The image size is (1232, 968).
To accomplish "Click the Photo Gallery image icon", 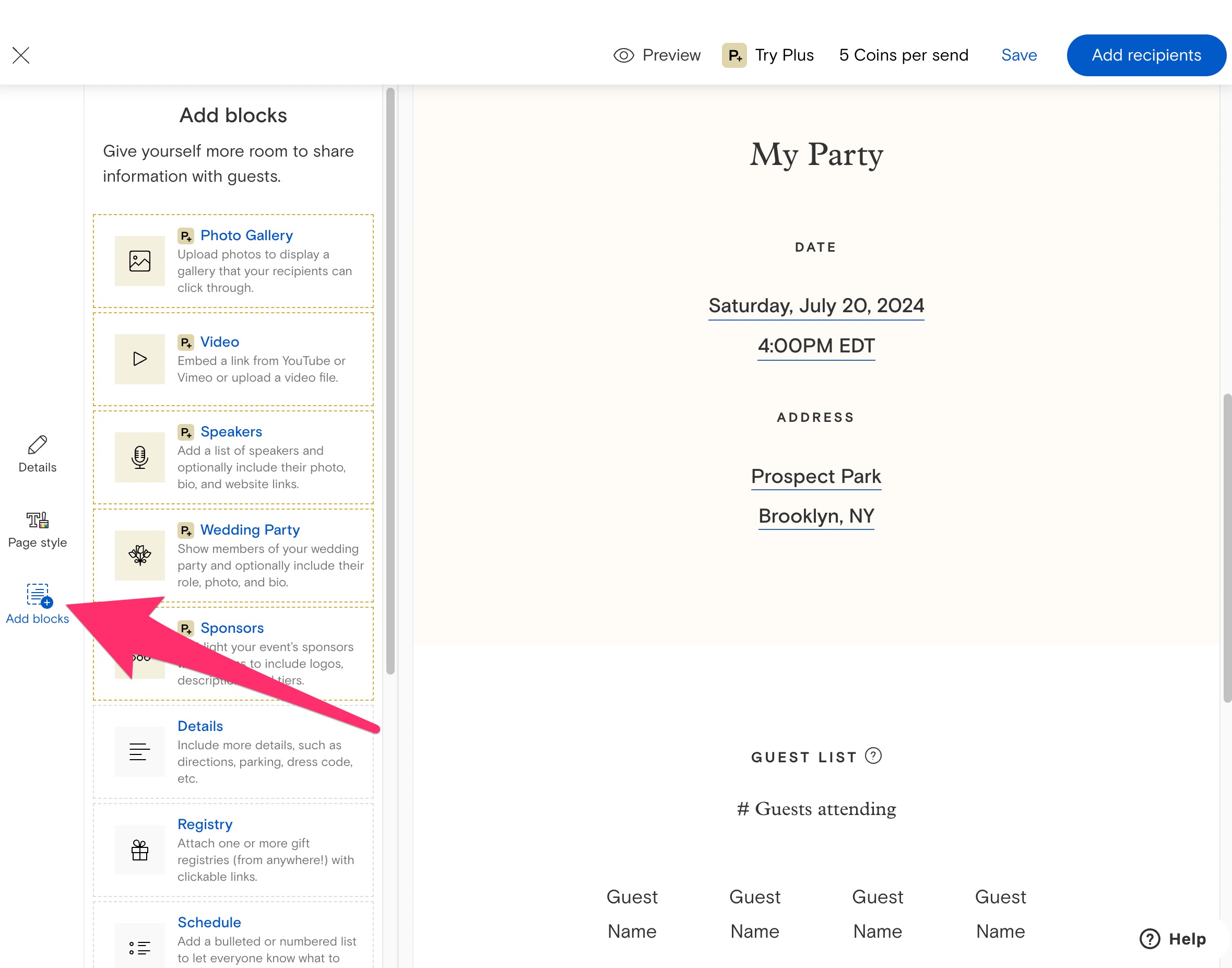I will click(139, 261).
